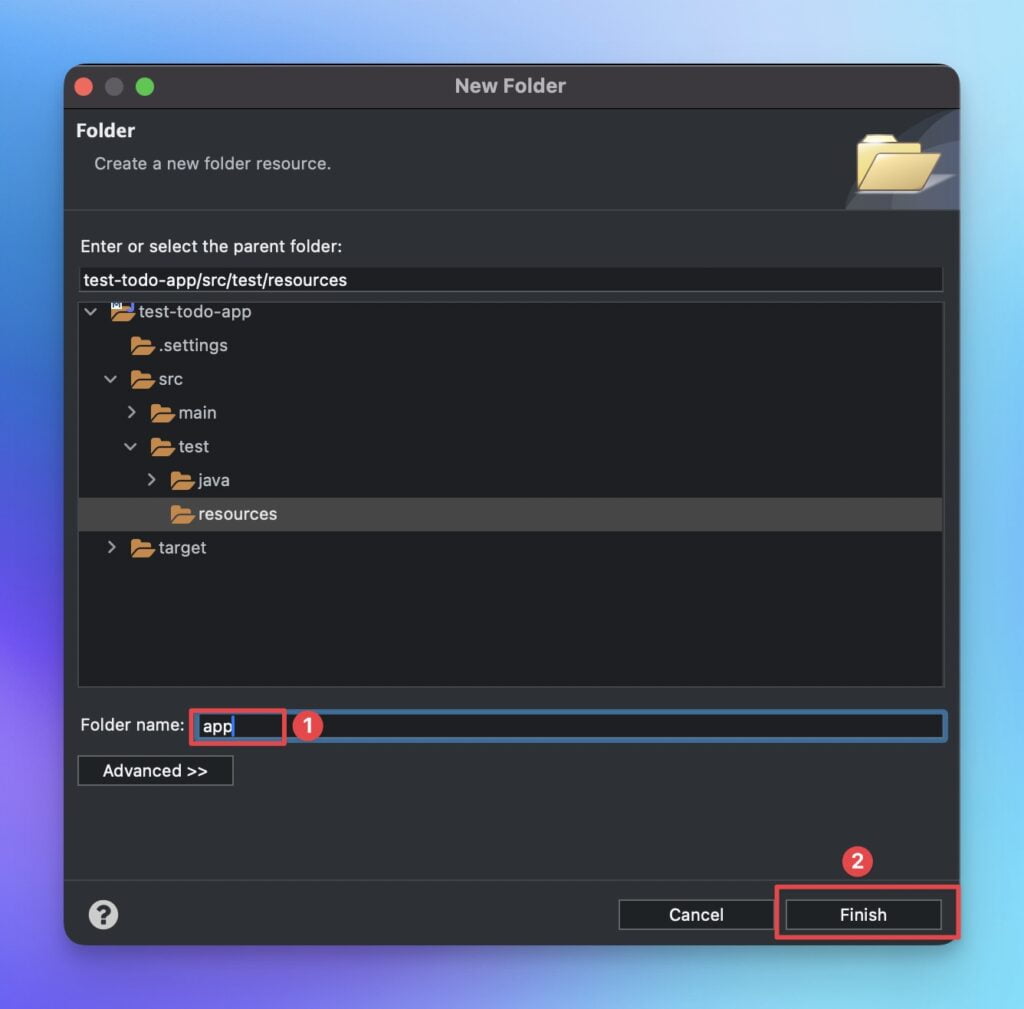1024x1009 pixels.
Task: Select the test-todo-app project icon
Action: click(122, 312)
